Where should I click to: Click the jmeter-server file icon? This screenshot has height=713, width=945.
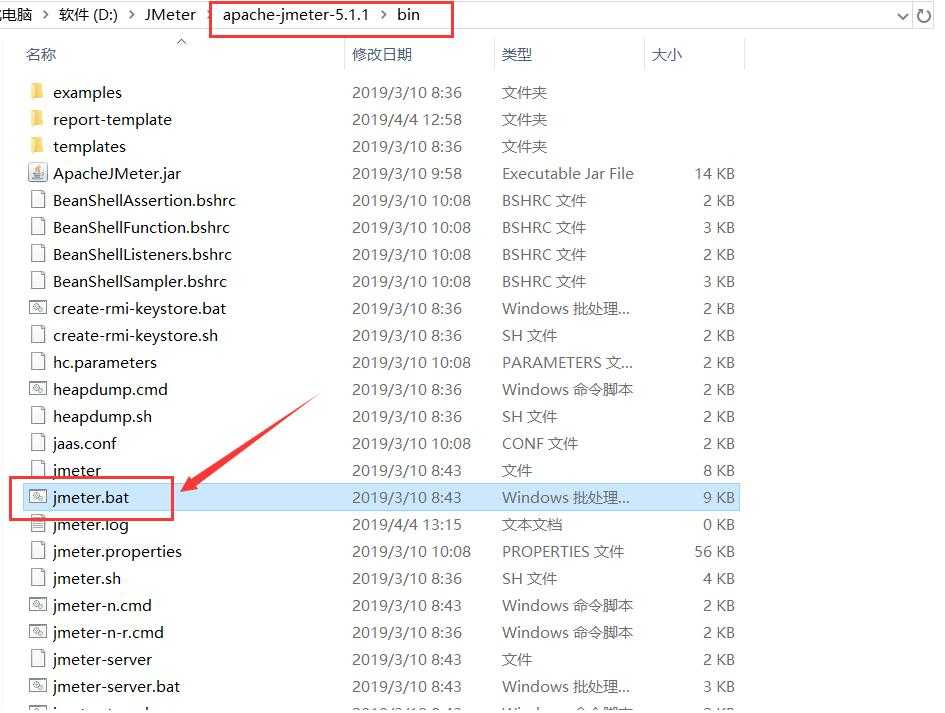[38, 659]
